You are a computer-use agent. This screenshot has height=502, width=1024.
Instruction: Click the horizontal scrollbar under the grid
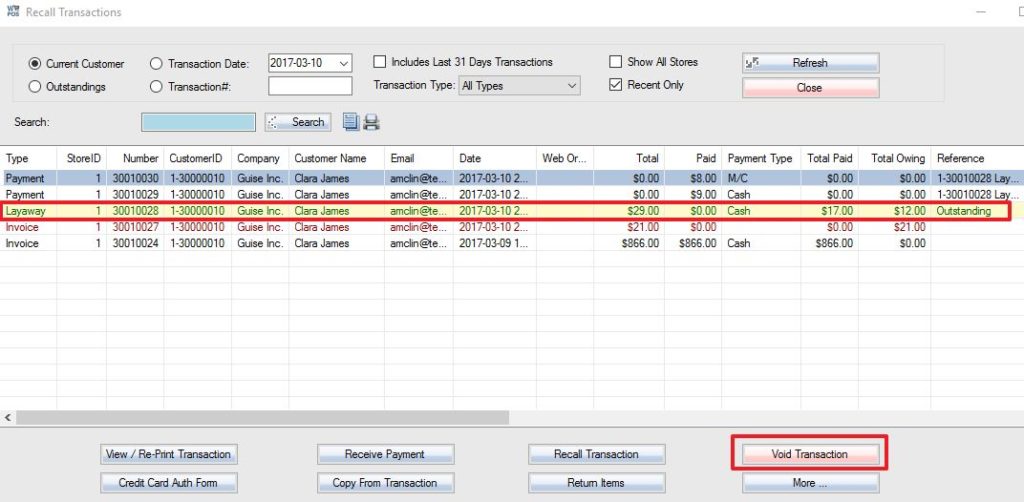point(262,417)
